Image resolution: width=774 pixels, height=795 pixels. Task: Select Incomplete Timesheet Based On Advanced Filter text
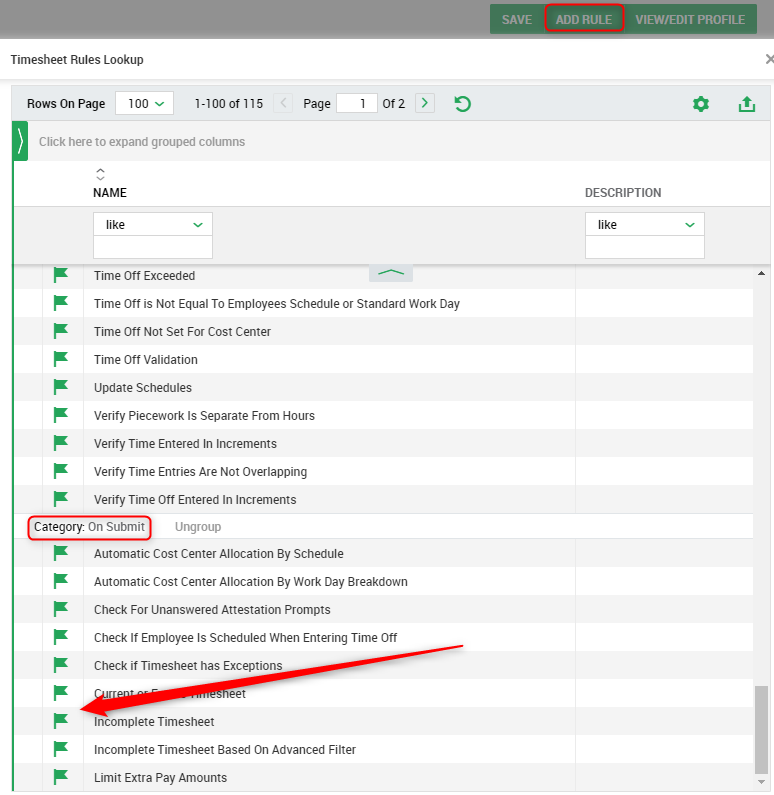pos(225,750)
